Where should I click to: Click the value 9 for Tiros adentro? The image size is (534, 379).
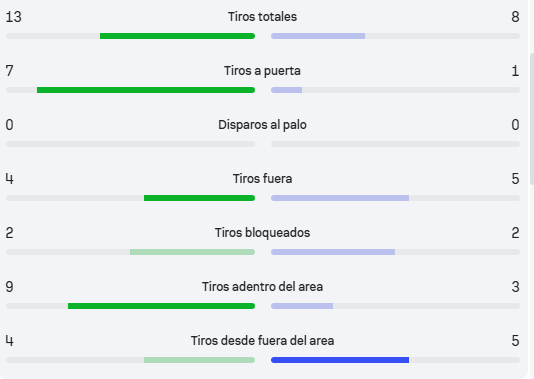(x=10, y=287)
